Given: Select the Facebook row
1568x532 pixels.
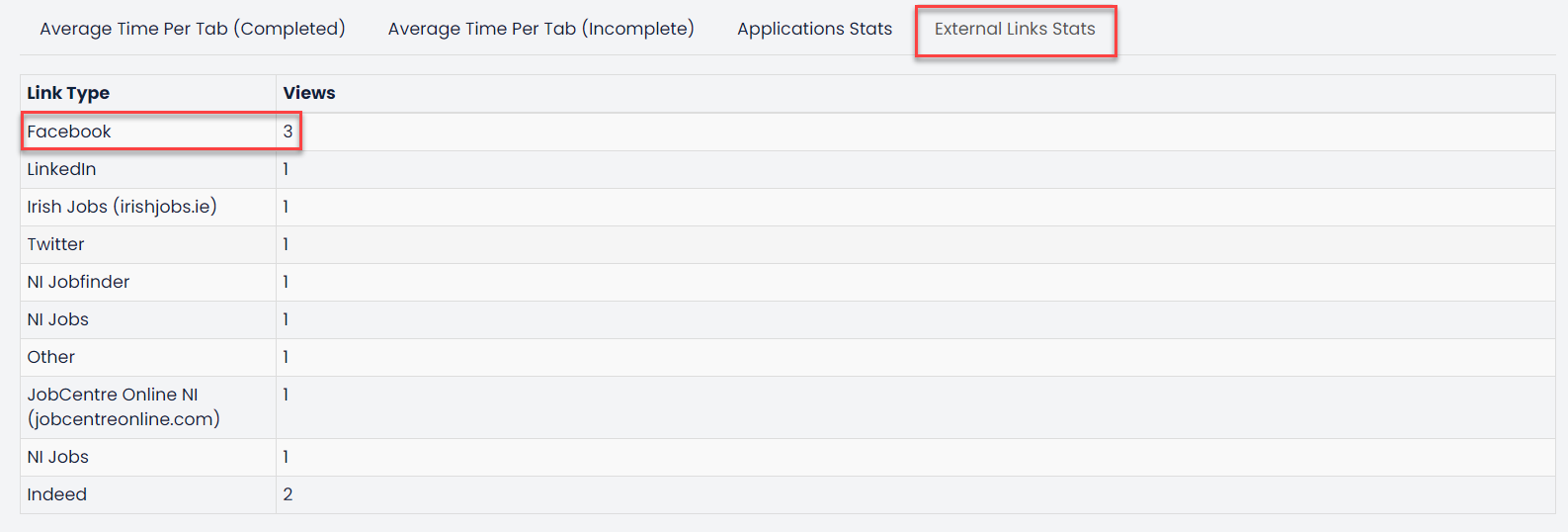Looking at the screenshot, I should click(x=787, y=132).
